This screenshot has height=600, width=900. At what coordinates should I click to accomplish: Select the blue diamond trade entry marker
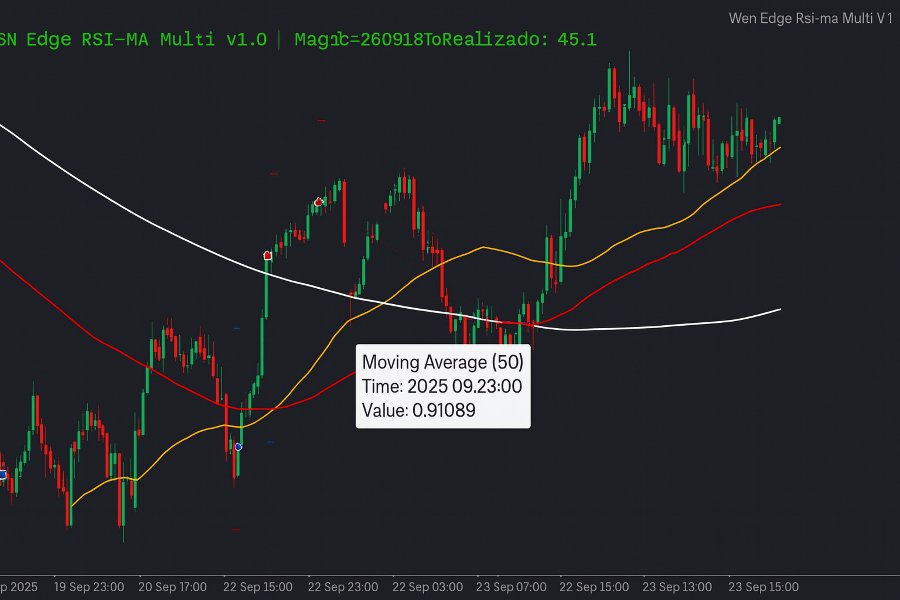(x=238, y=447)
